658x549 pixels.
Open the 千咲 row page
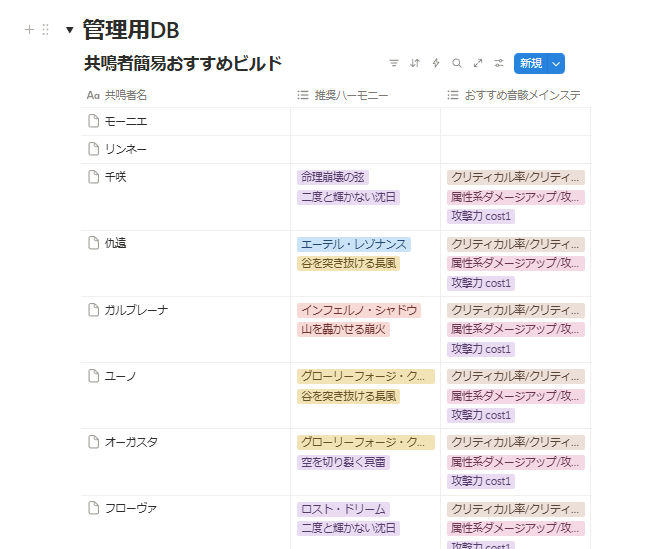pos(115,177)
